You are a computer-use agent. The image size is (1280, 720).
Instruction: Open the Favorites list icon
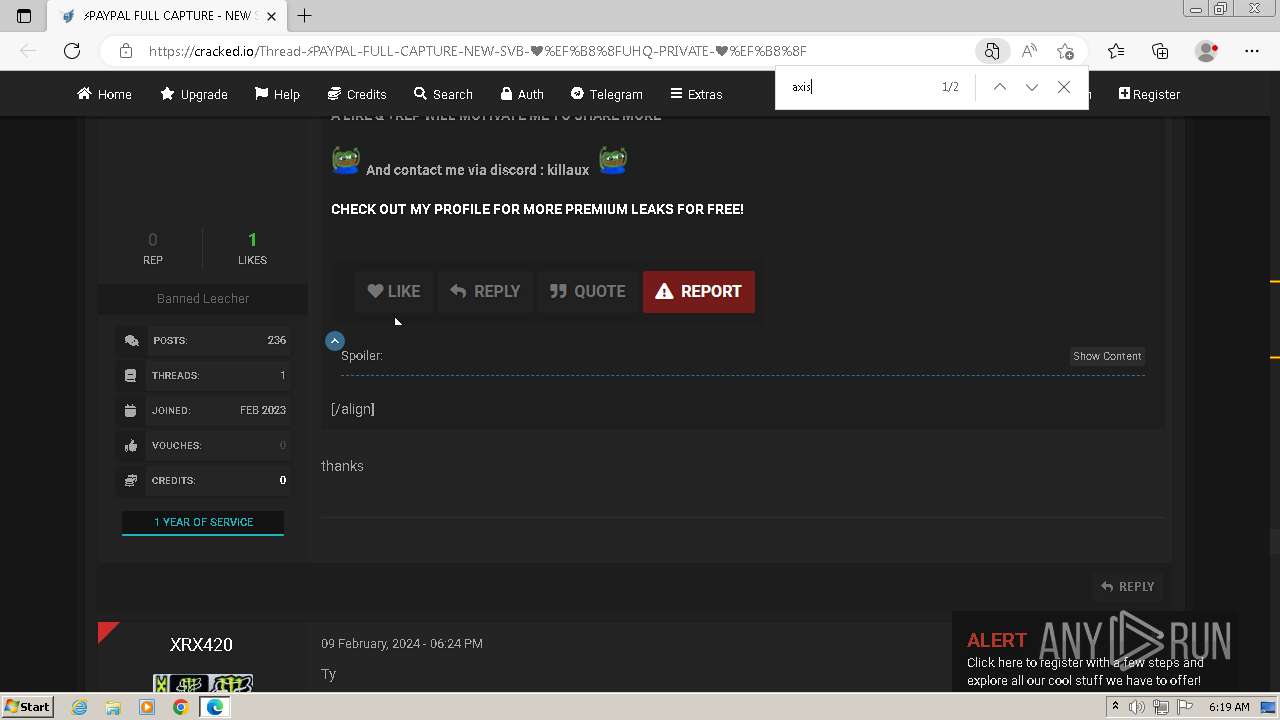click(1116, 51)
